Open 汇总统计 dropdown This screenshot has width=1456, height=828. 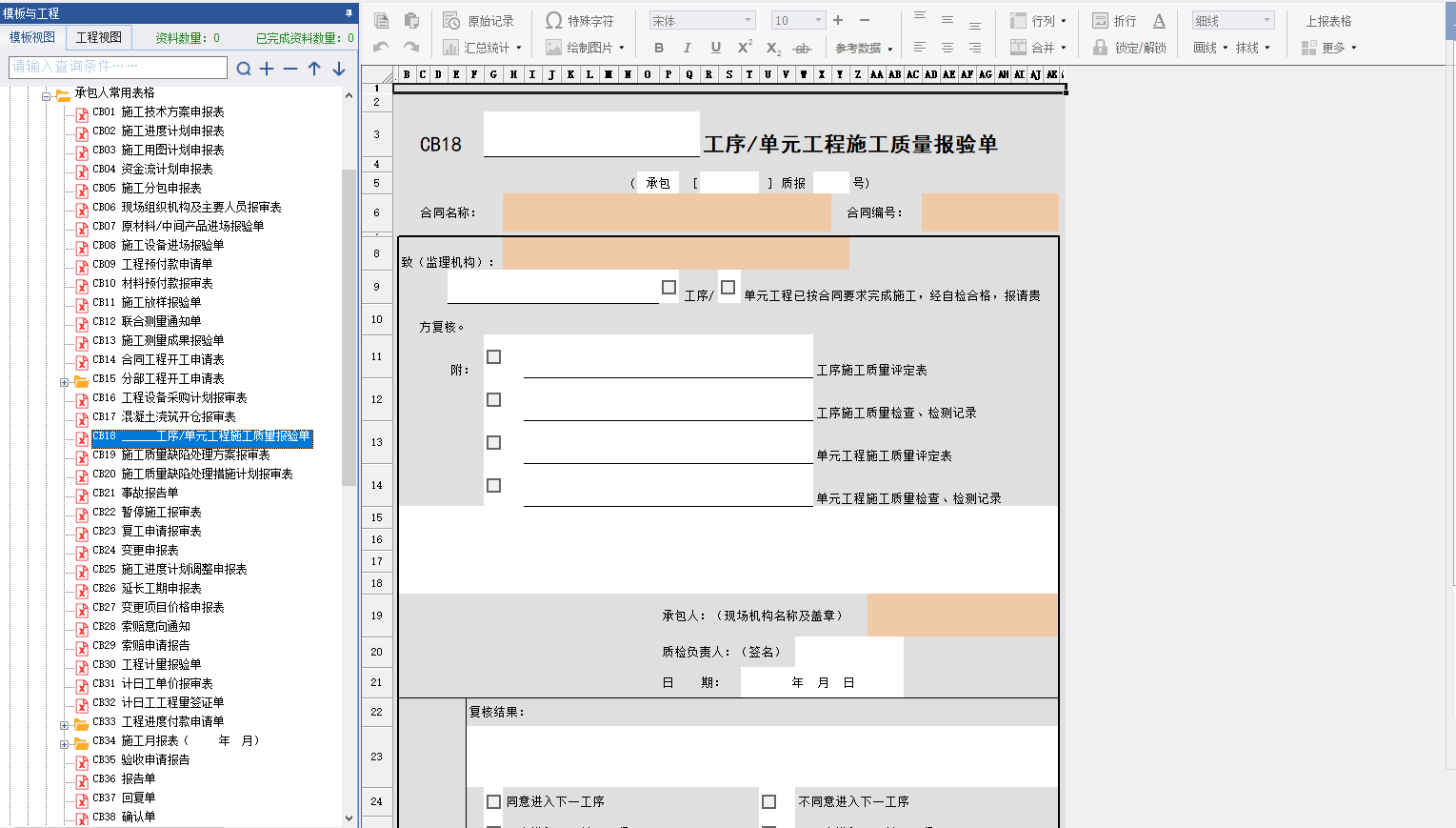click(x=483, y=48)
